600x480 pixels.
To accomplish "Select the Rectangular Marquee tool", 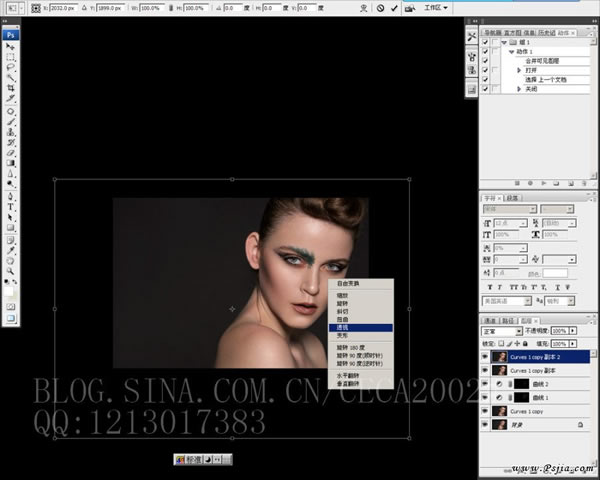I will [10, 57].
